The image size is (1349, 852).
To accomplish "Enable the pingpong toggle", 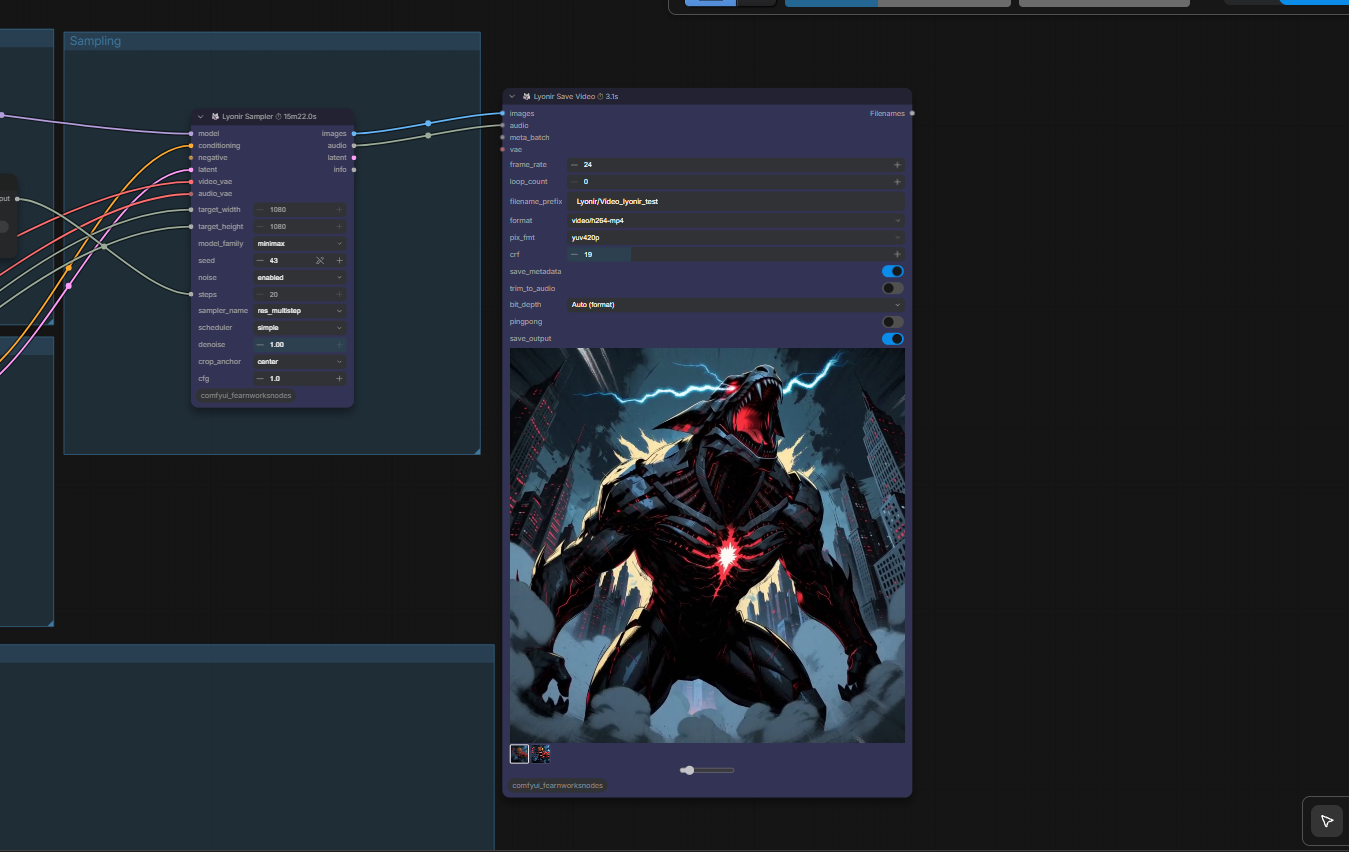I will (893, 322).
